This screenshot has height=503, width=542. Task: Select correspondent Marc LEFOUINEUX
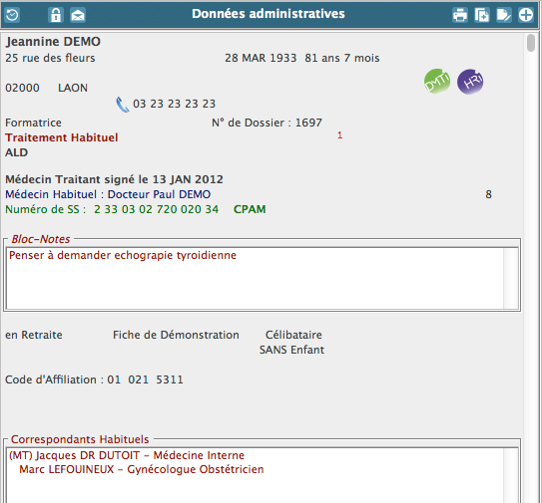click(x=141, y=469)
